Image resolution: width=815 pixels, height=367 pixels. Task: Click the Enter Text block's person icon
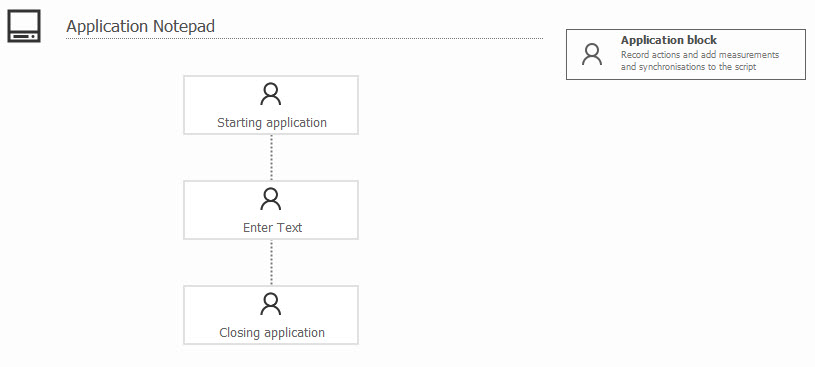tap(271, 199)
